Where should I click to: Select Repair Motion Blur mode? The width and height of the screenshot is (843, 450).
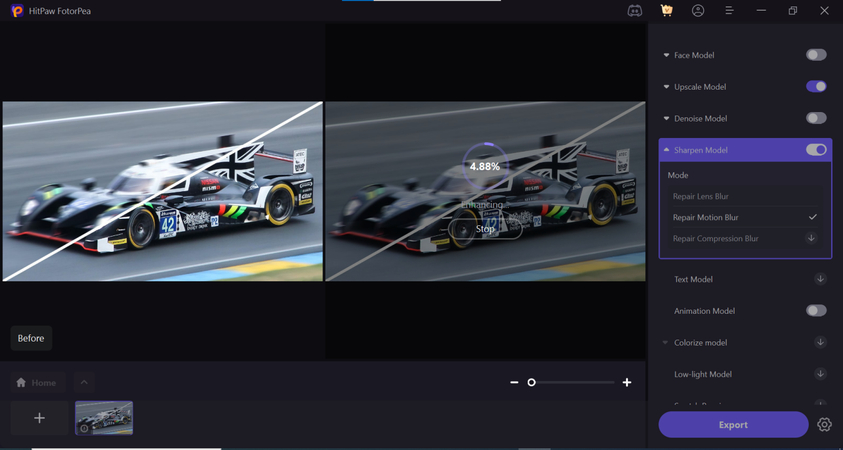coord(745,217)
